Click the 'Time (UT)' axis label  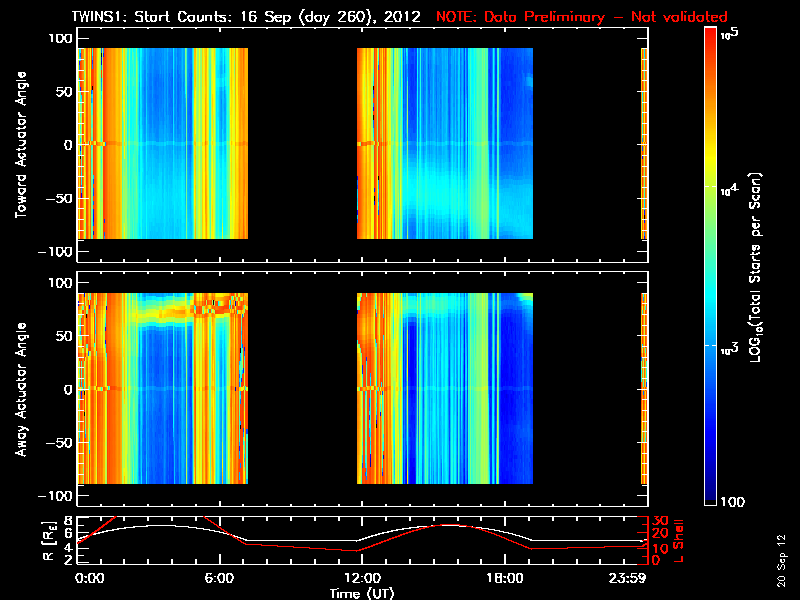tap(362, 593)
